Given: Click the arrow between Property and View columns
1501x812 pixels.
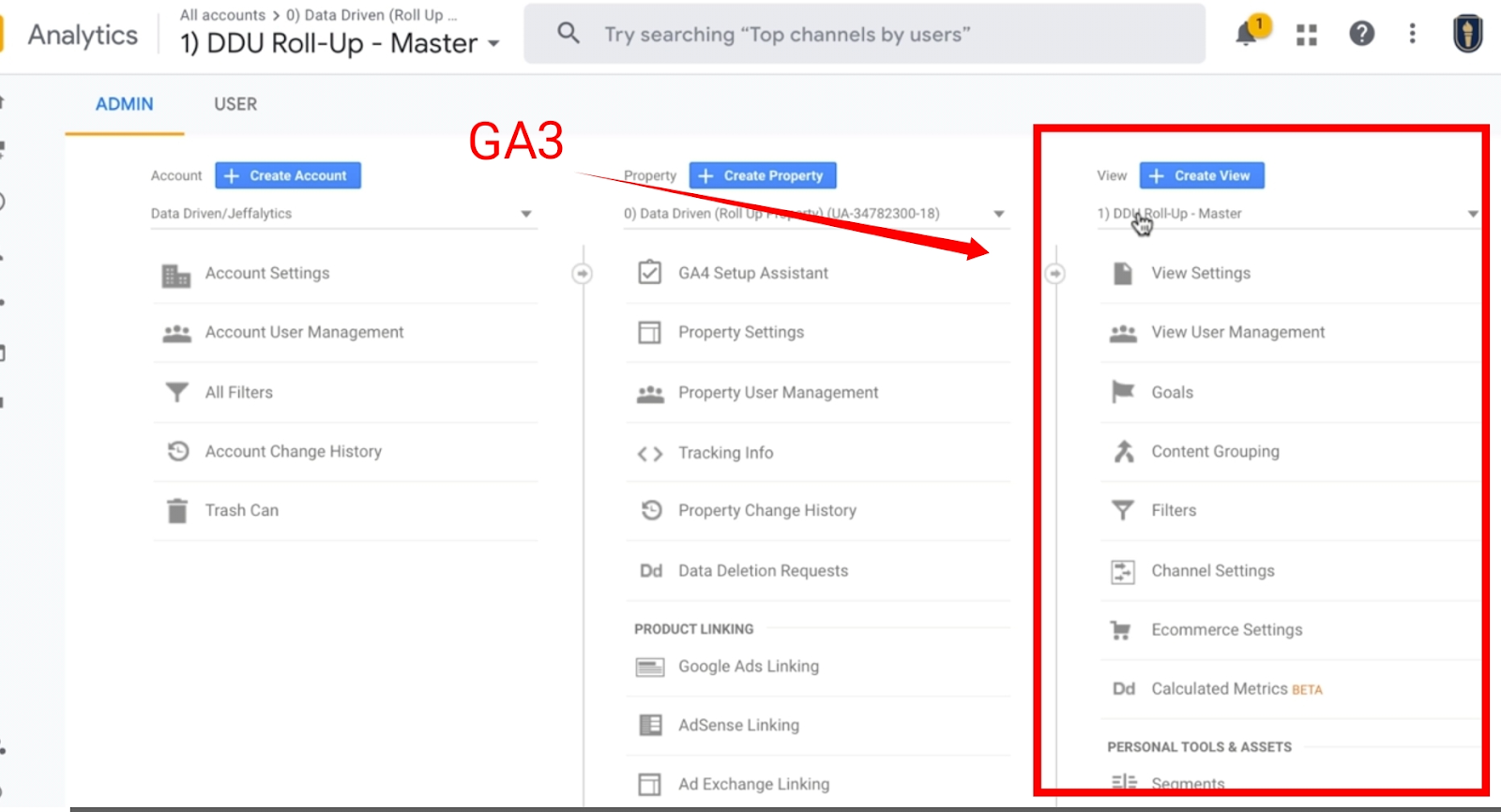Looking at the screenshot, I should click(1055, 273).
